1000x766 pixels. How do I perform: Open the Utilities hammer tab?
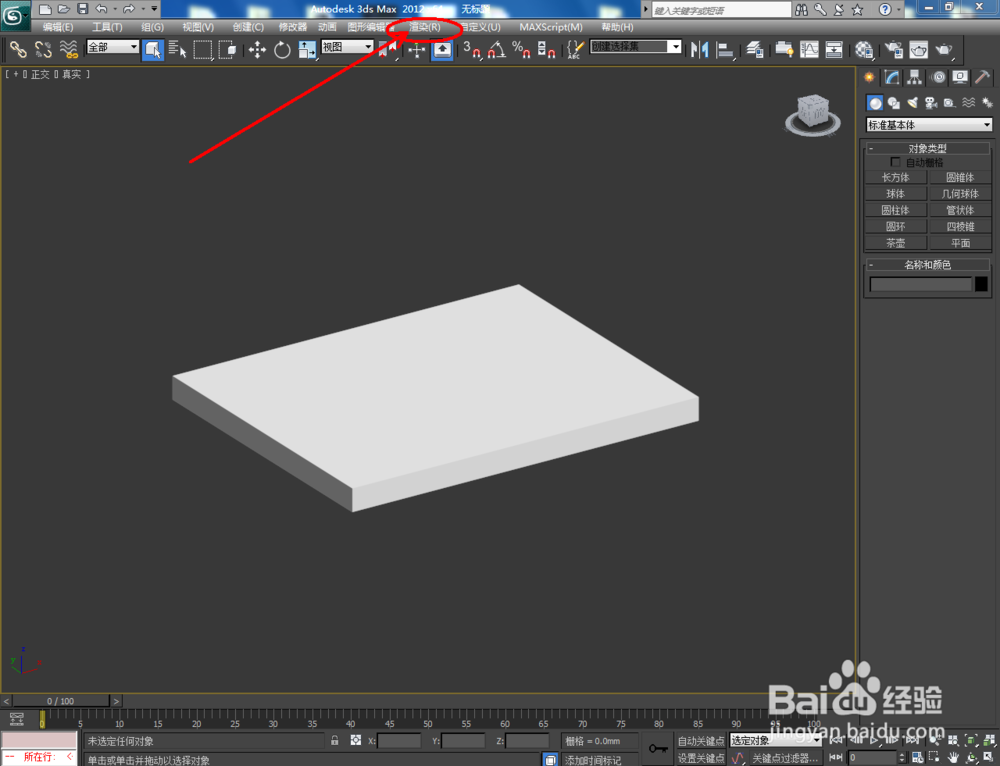click(982, 77)
